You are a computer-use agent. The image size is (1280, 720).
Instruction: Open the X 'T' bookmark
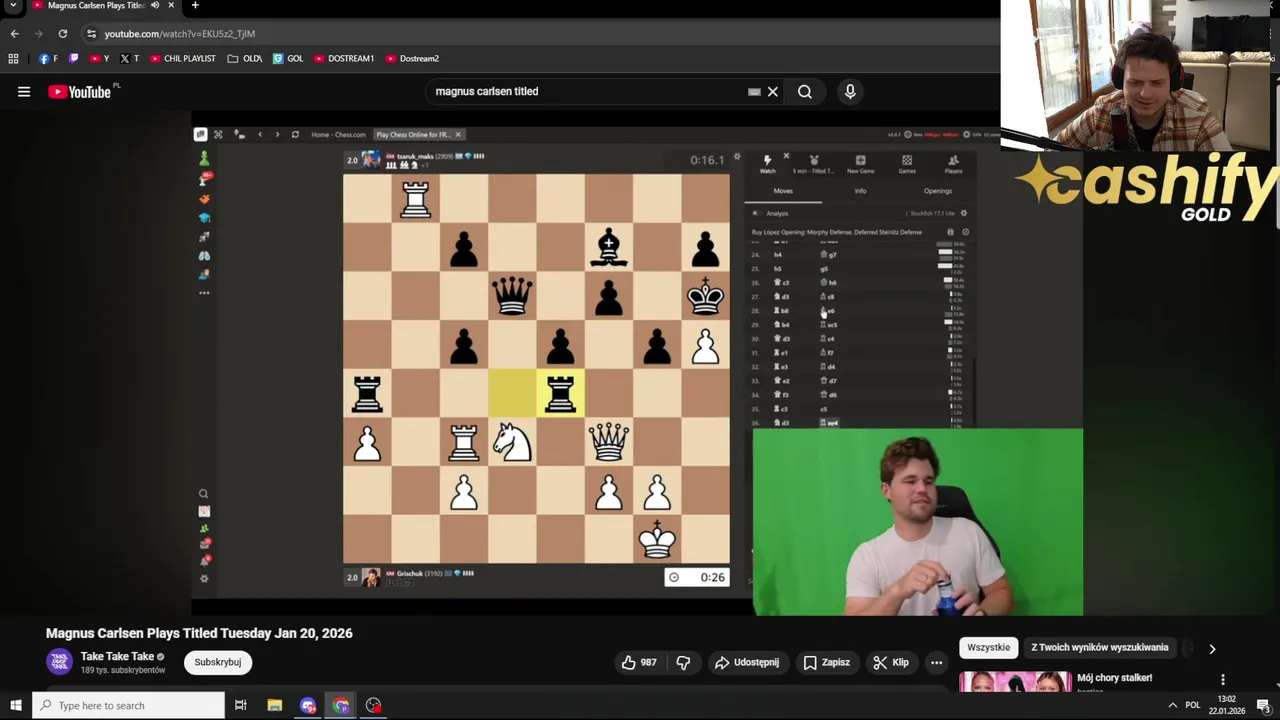pos(129,59)
